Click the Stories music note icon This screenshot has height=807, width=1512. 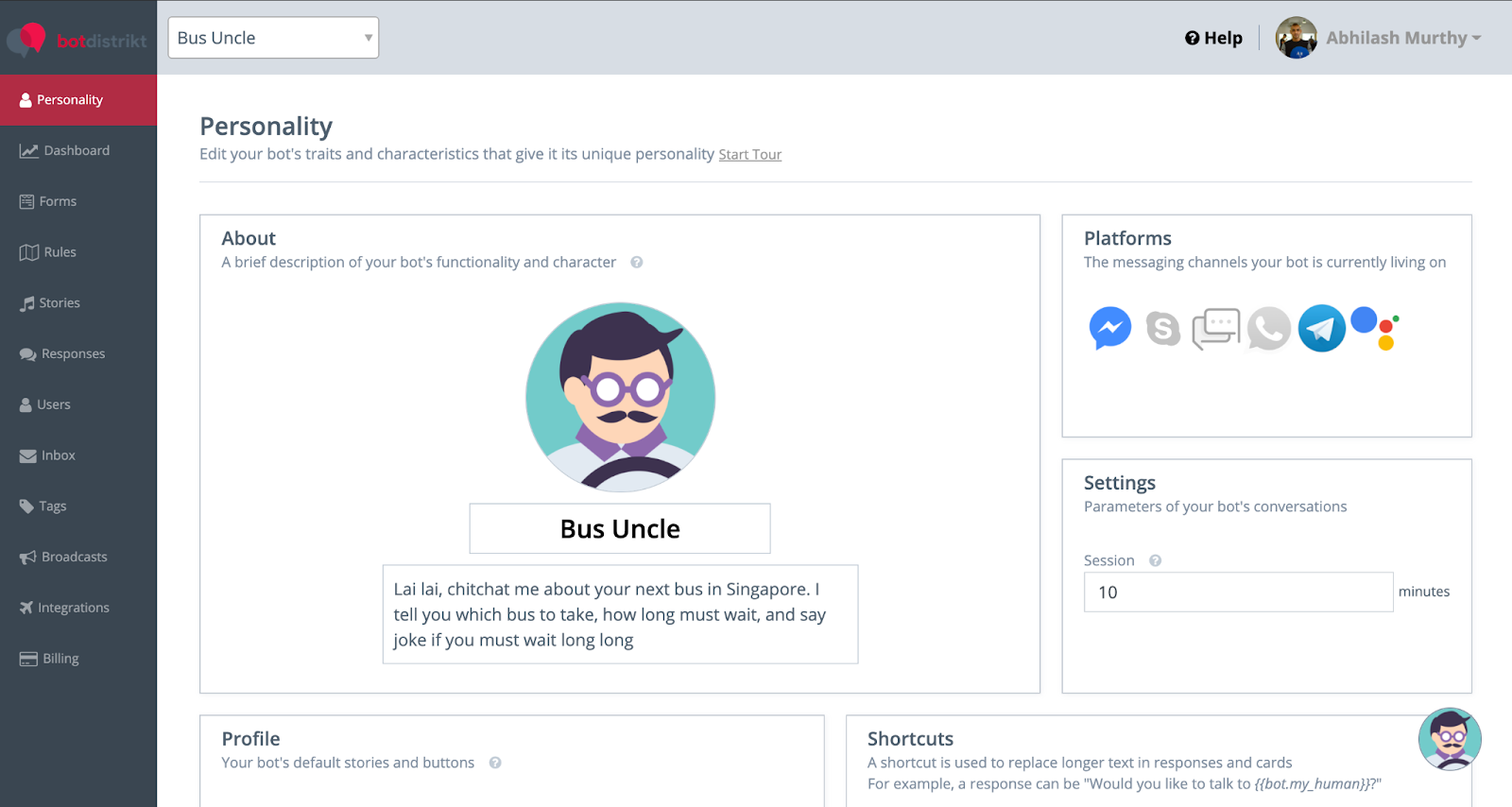click(x=26, y=303)
